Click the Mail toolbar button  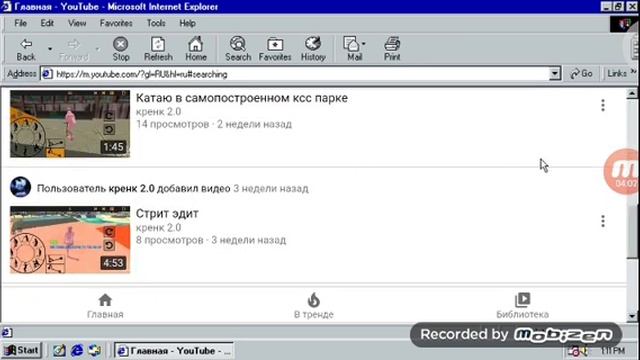coord(353,49)
